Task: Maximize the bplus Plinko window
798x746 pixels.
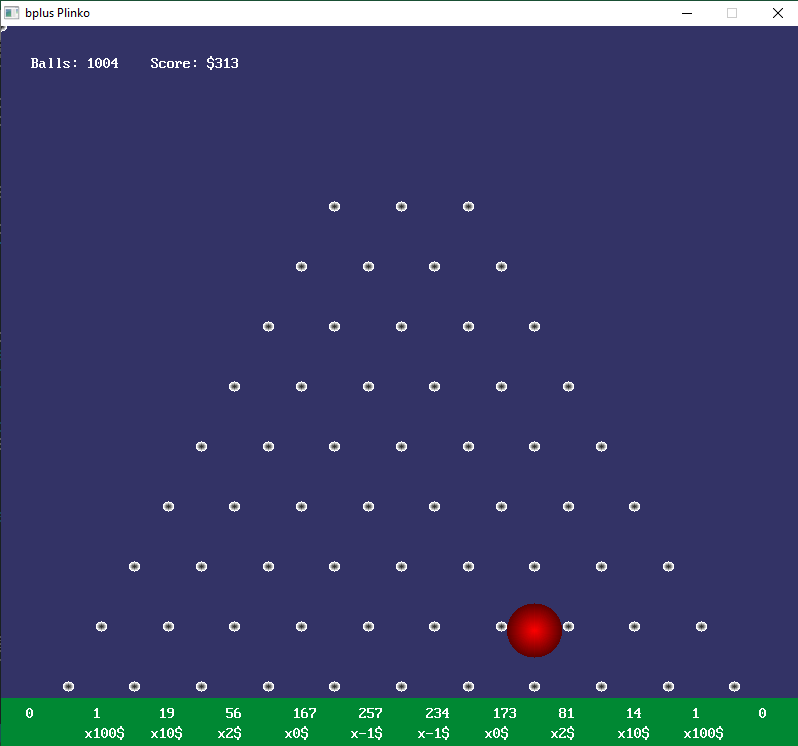Action: pyautogui.click(x=732, y=13)
